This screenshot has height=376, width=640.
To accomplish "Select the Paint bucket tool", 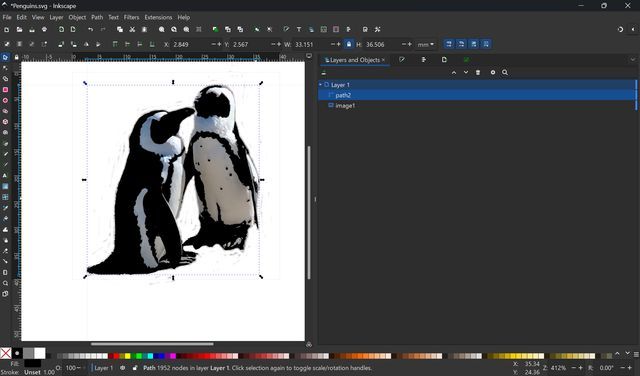I will tap(5, 218).
